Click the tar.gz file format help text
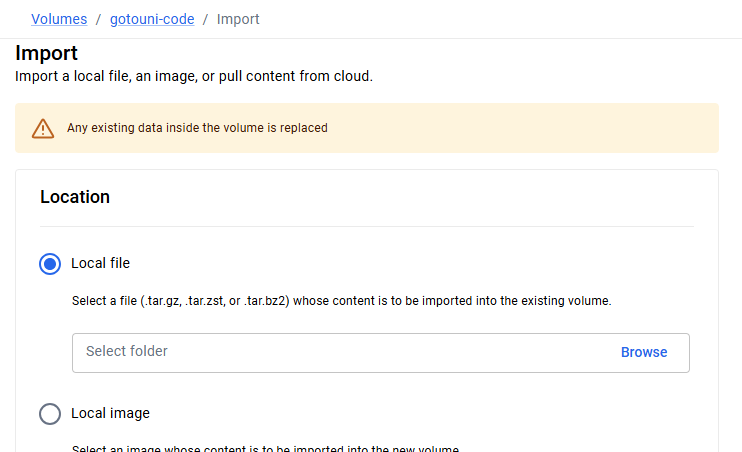The height and width of the screenshot is (452, 742). (342, 301)
